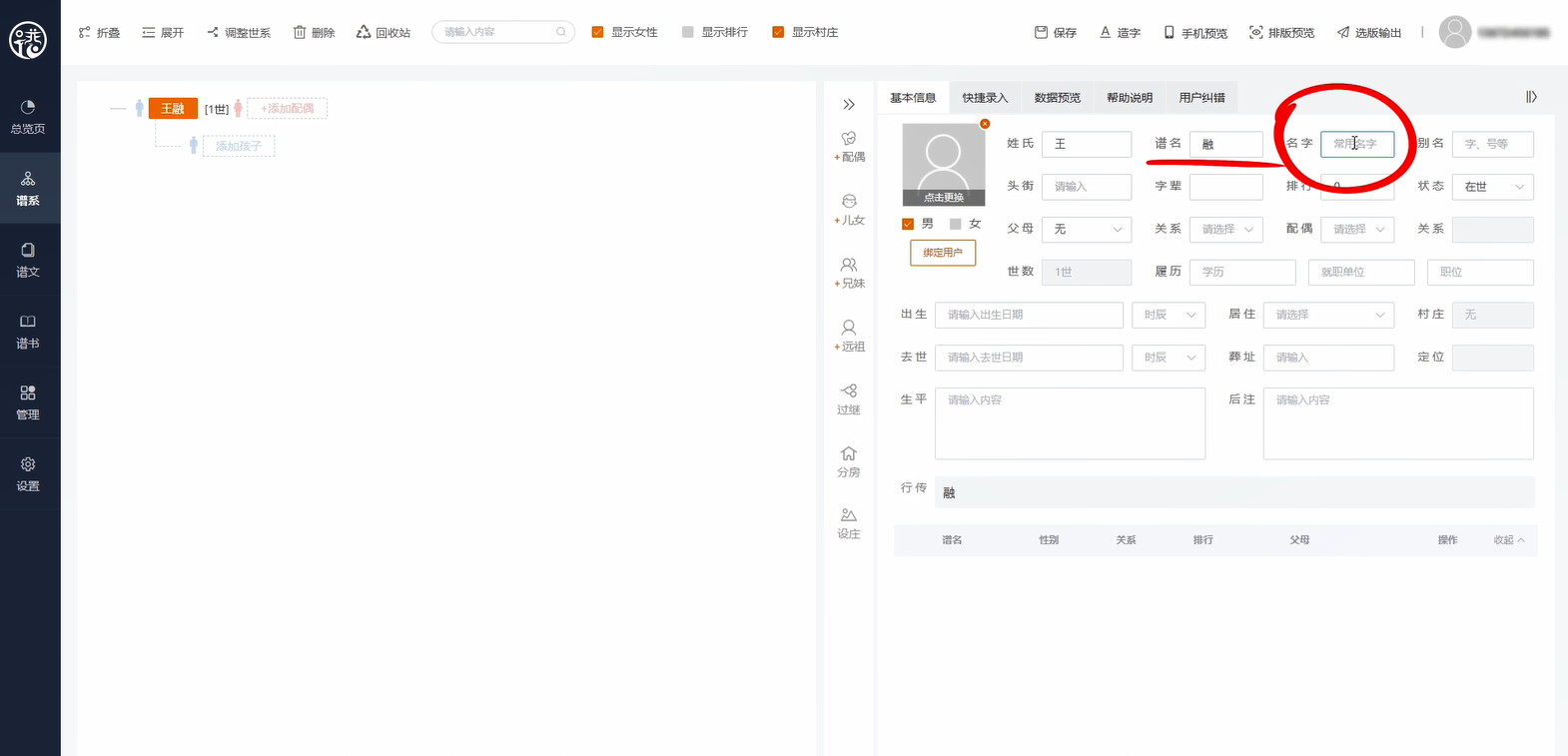
Task: Select the 女 gender checkbox
Action: (956, 224)
